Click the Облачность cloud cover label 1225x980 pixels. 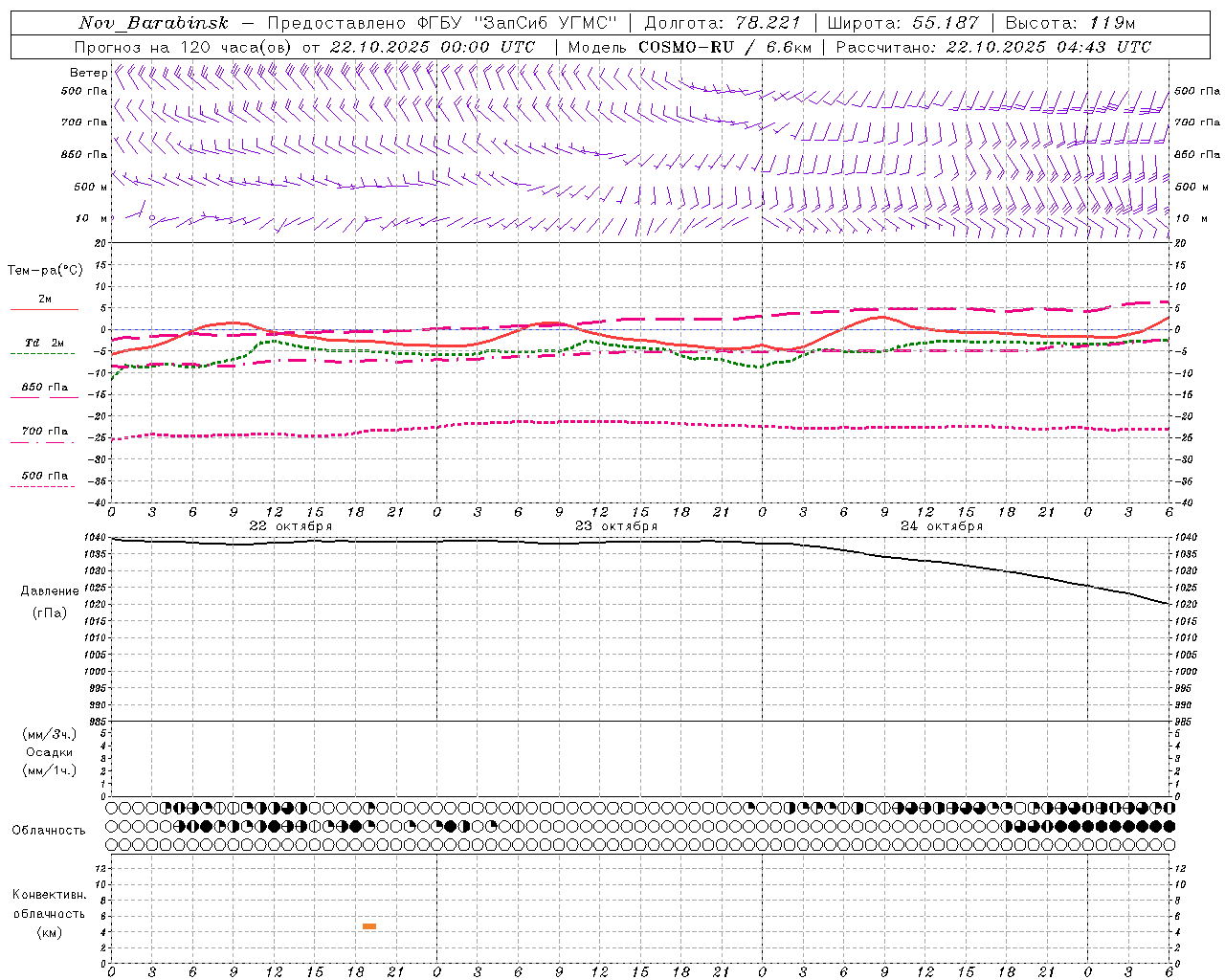coord(49,831)
